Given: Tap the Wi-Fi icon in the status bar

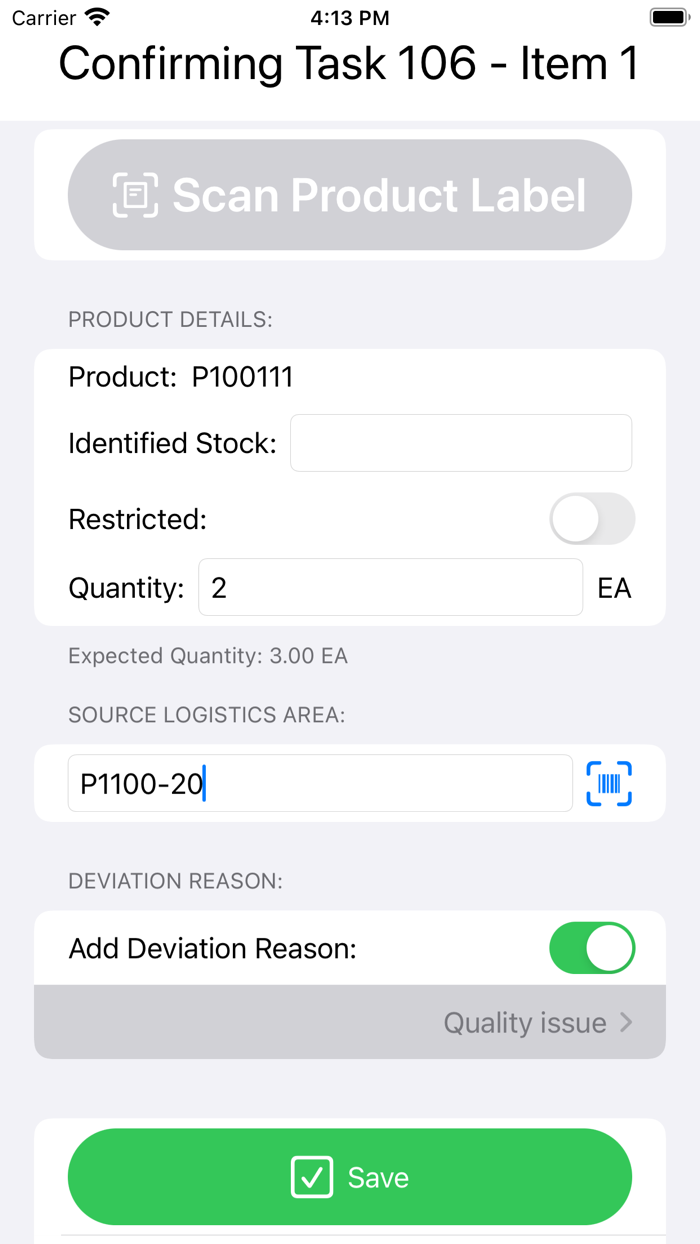Looking at the screenshot, I should click(97, 18).
